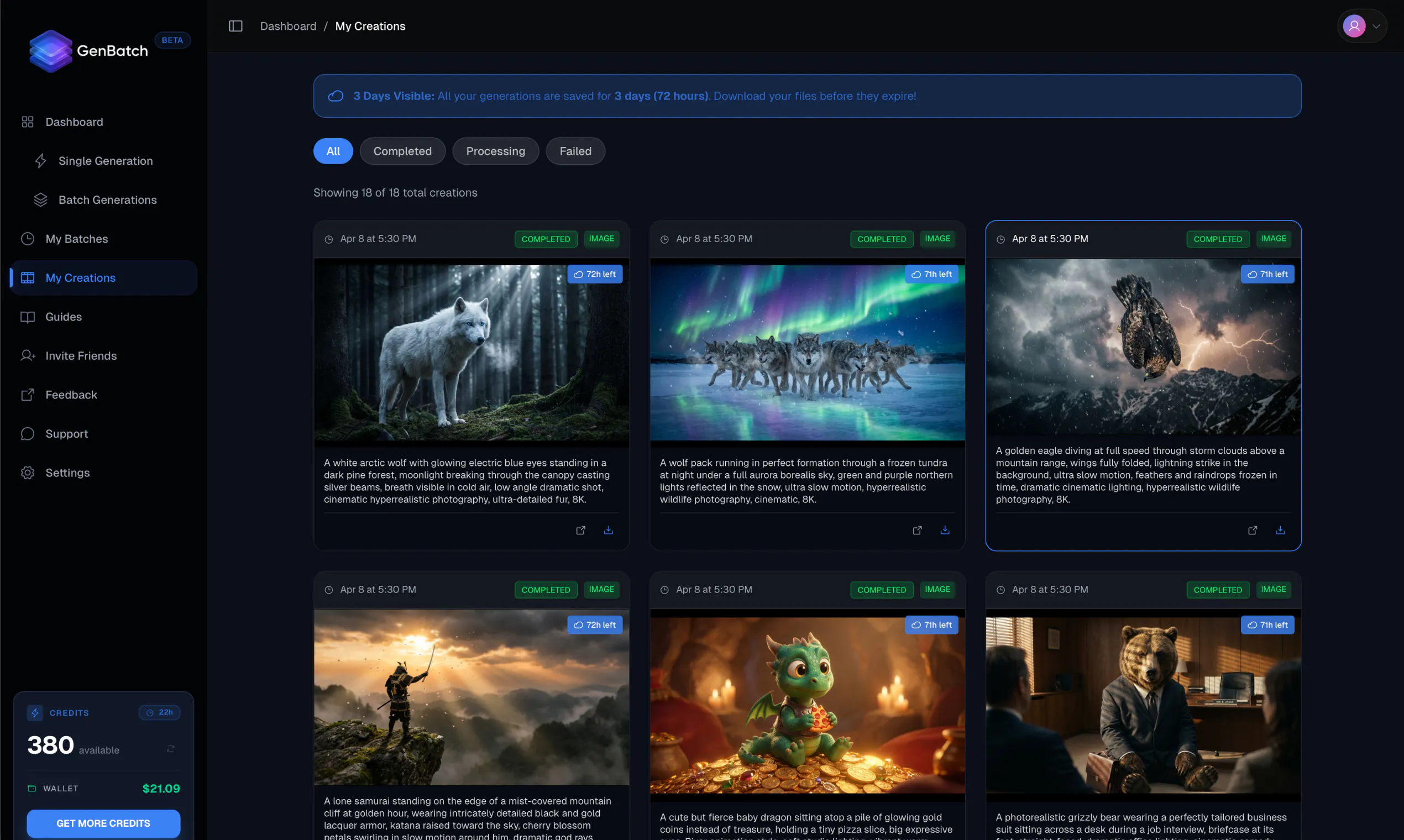Open the golden eagle storm thumbnail
1404x840 pixels.
click(1144, 347)
